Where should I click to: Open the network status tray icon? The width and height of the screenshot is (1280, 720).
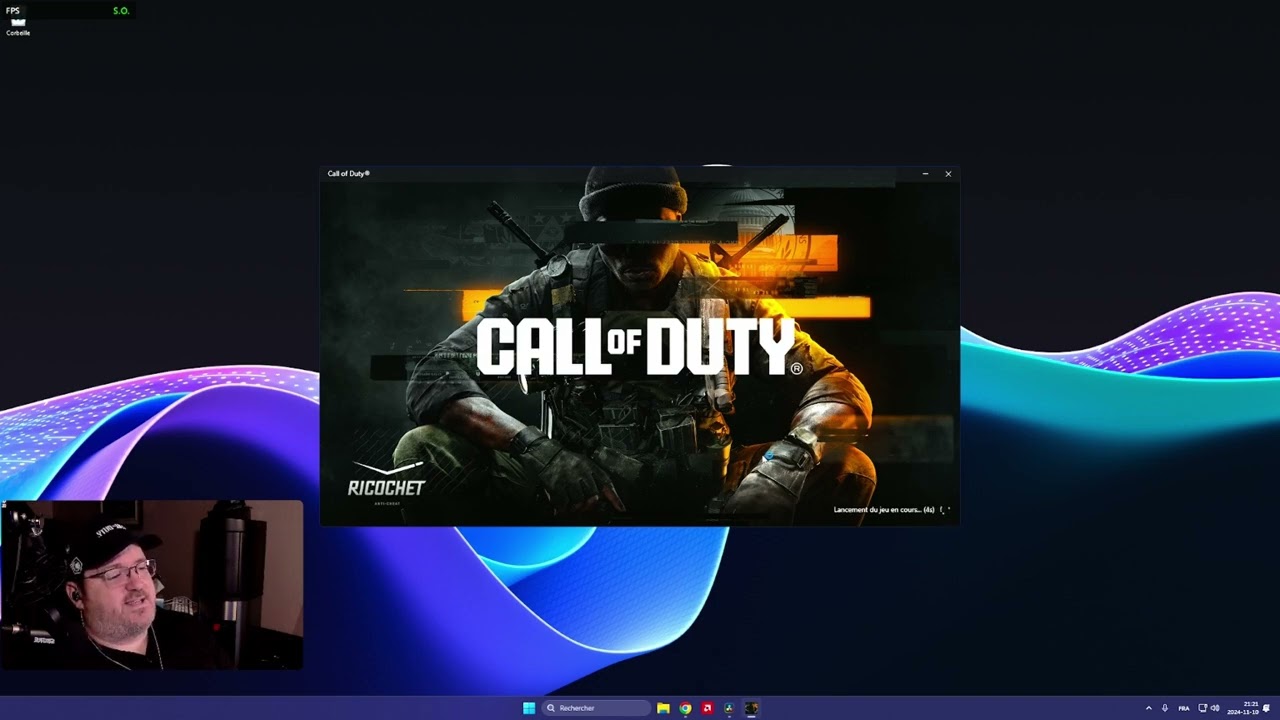tap(1203, 708)
